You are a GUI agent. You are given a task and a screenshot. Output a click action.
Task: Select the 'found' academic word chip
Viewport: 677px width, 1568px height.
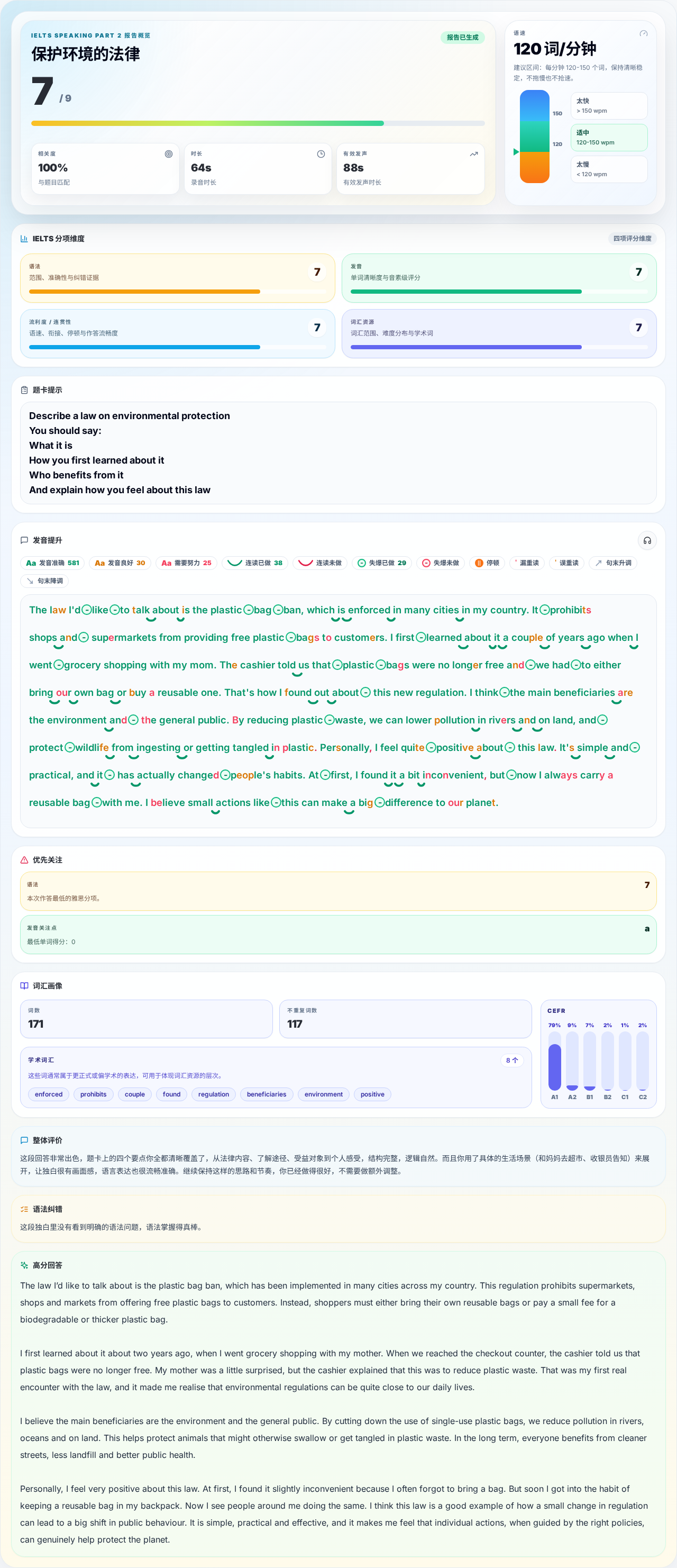[x=171, y=1094]
